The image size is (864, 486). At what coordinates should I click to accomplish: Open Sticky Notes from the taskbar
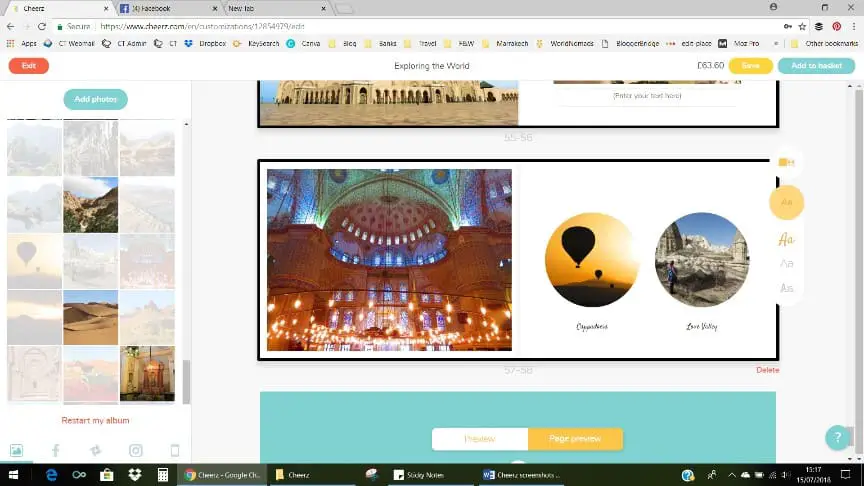point(419,474)
